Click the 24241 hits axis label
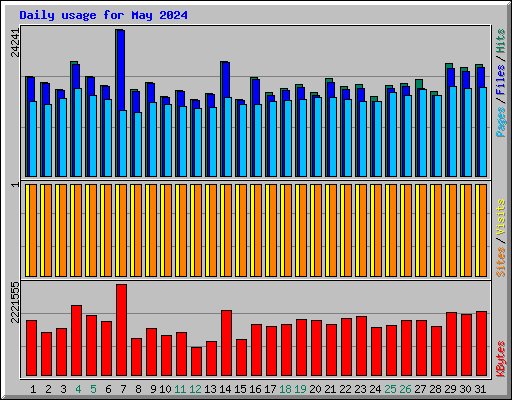512x400 pixels. click(15, 42)
